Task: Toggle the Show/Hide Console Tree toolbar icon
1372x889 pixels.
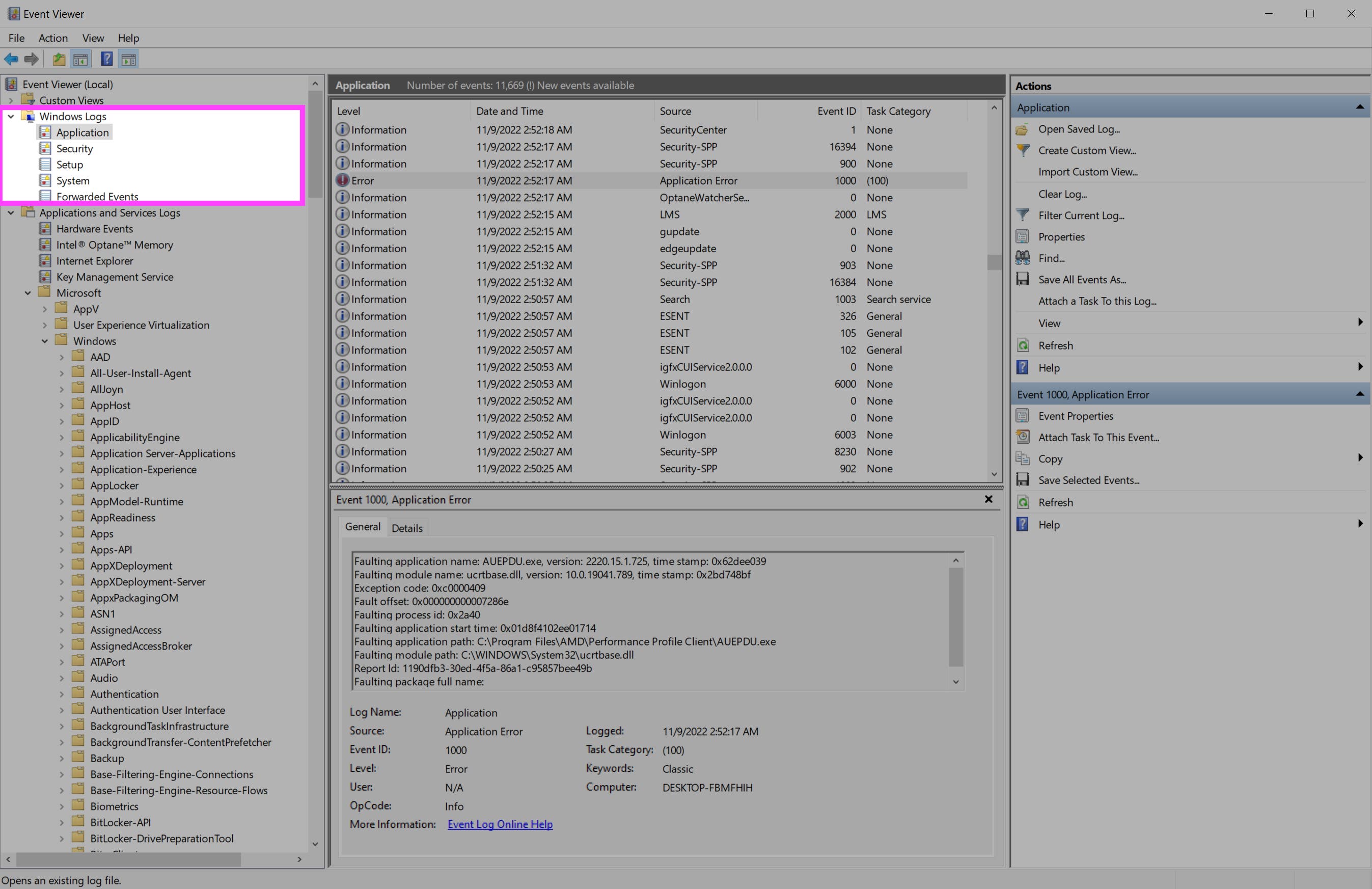Action: point(80,59)
